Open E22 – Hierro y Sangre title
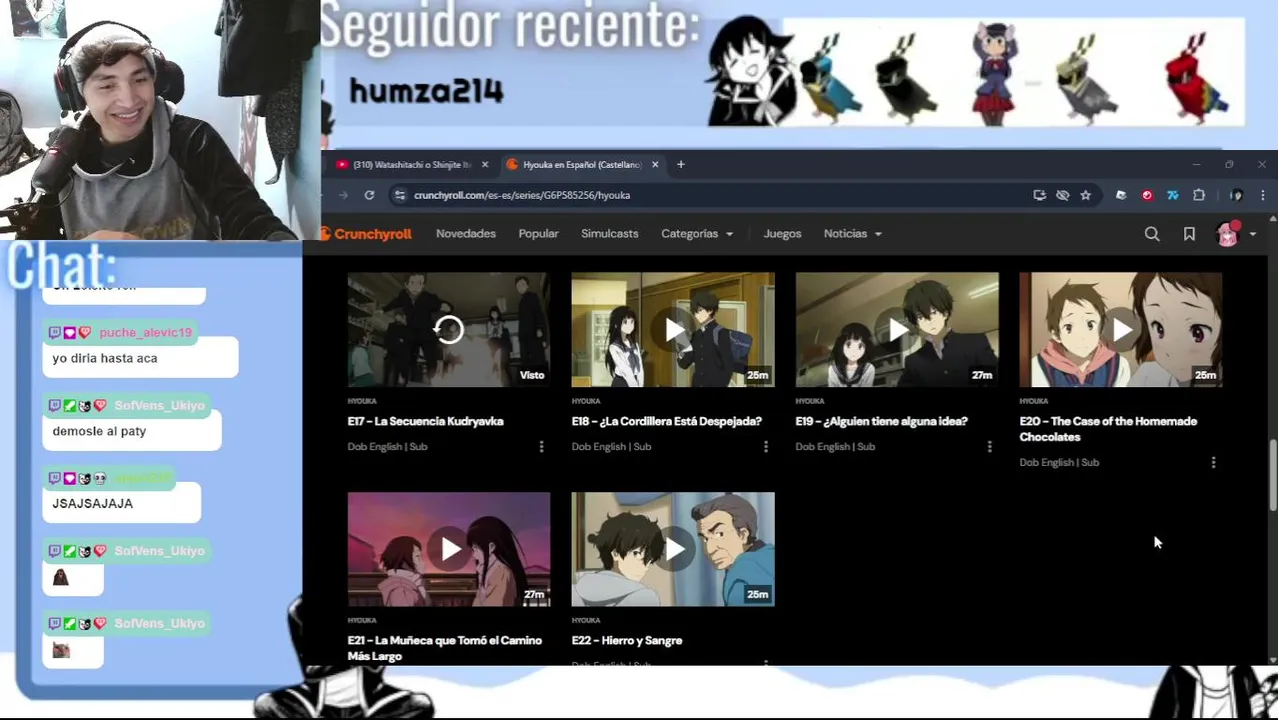The width and height of the screenshot is (1278, 720). click(x=627, y=640)
